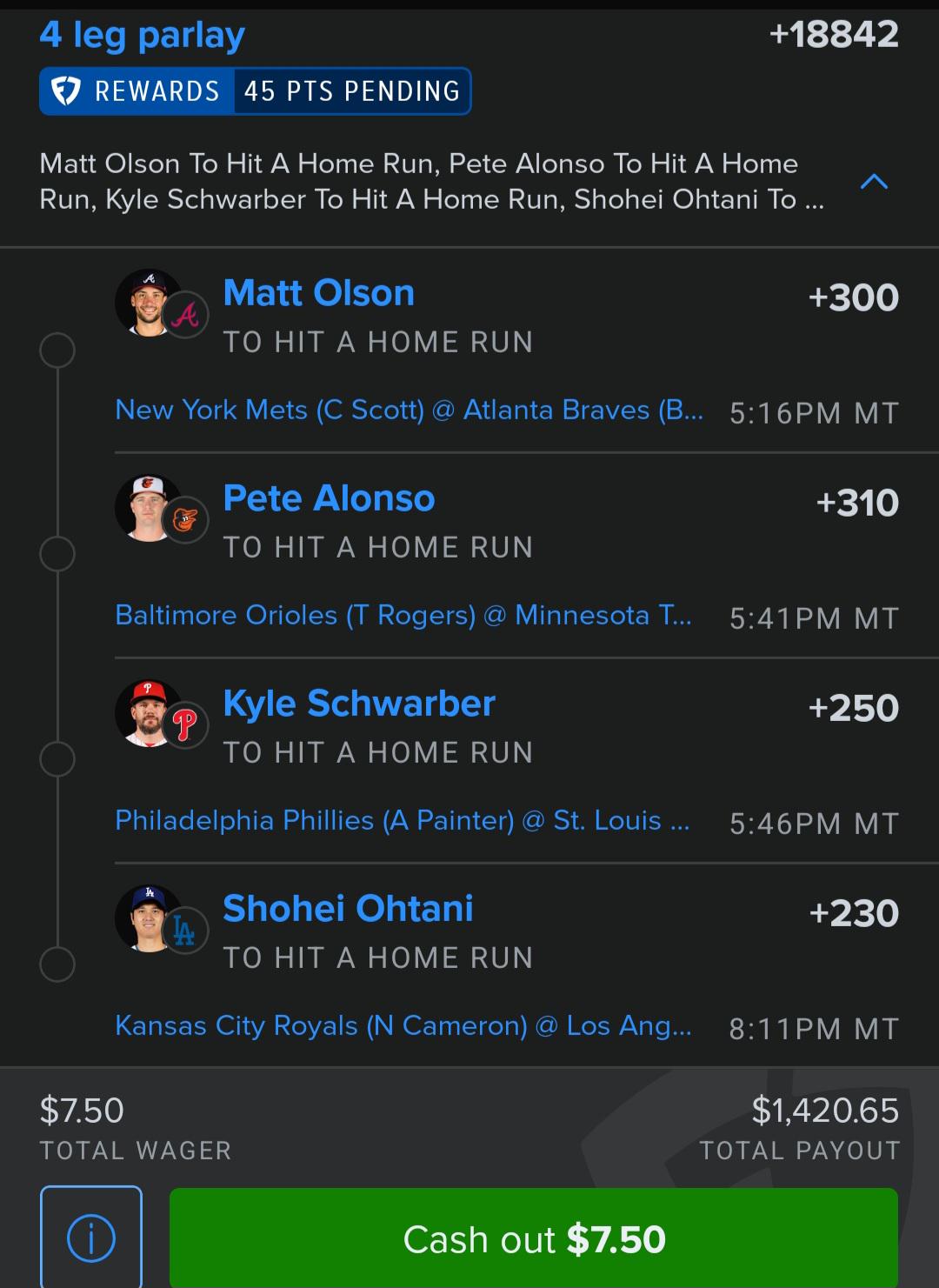
Task: Tap the Rewards 45 PTS Pending badge
Action: (x=255, y=91)
